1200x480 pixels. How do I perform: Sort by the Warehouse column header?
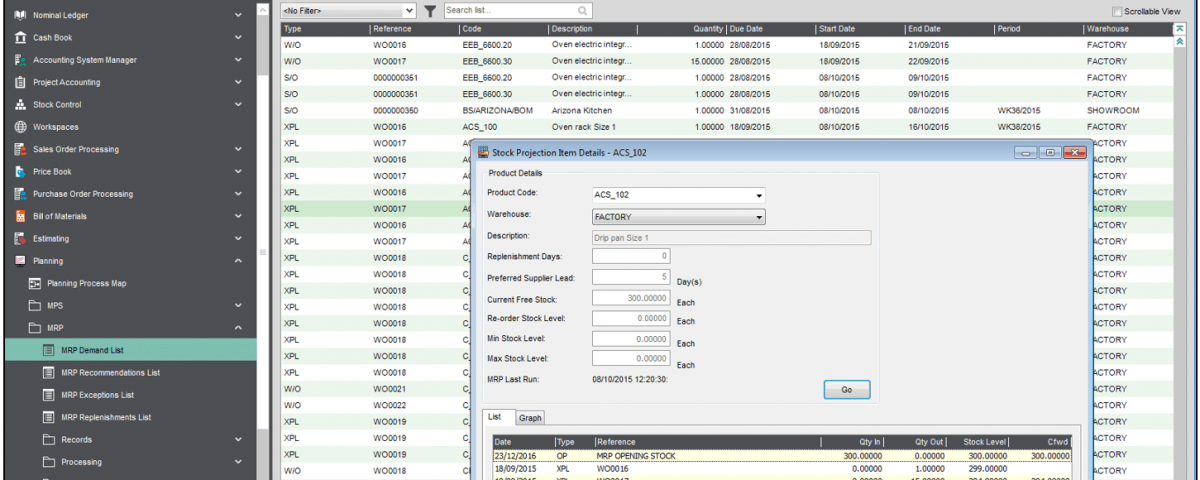point(1127,29)
